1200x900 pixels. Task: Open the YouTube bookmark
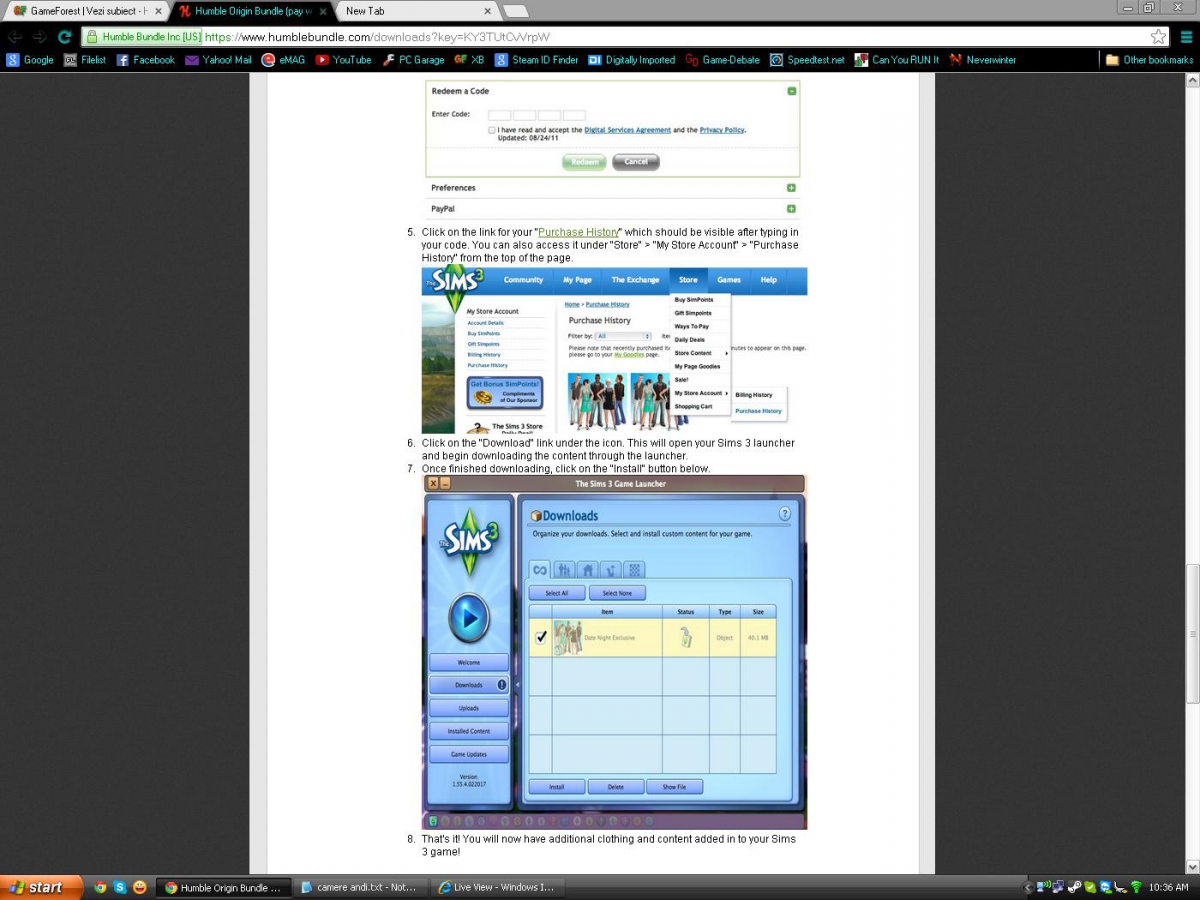pos(344,60)
